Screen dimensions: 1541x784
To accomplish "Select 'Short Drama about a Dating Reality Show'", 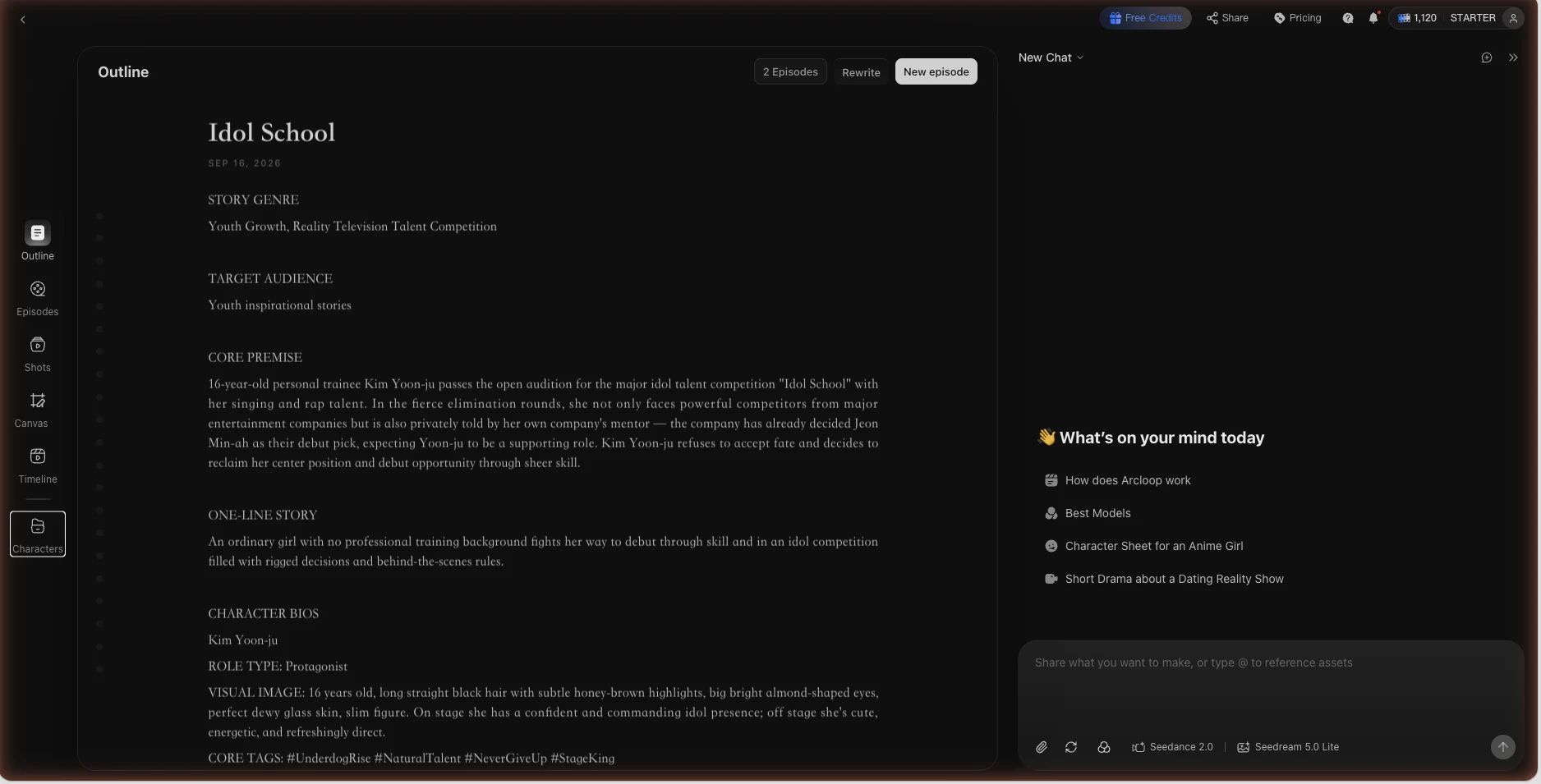I will 1164,579.
